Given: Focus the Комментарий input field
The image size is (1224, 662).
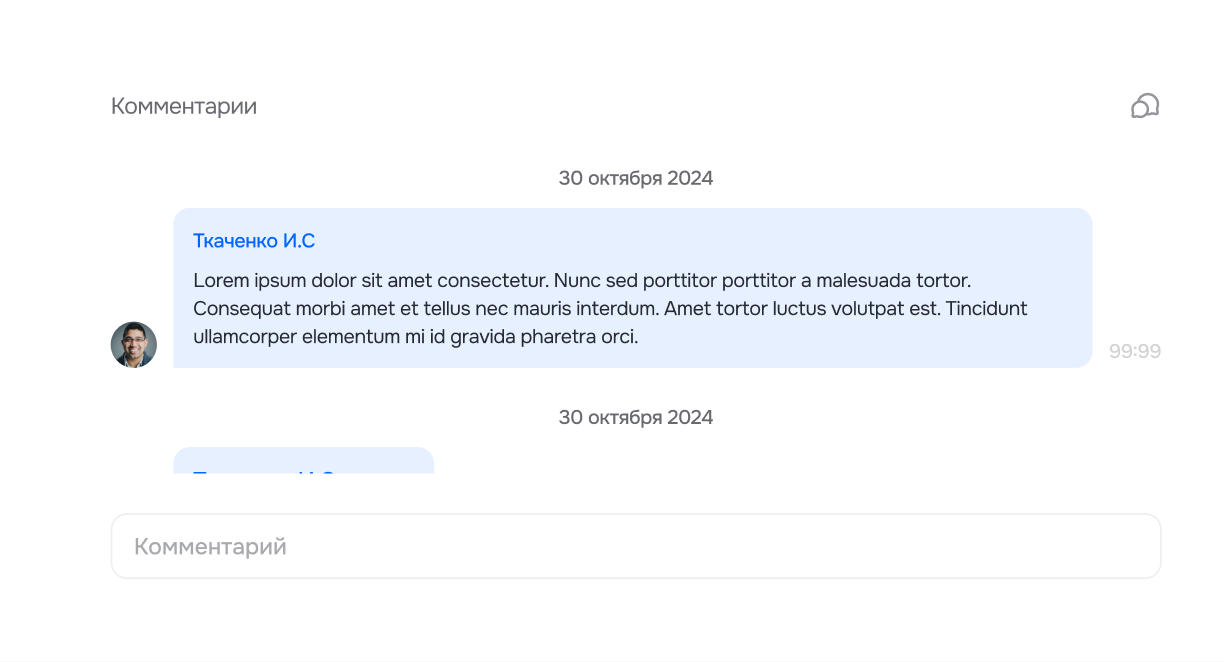Looking at the screenshot, I should (635, 546).
